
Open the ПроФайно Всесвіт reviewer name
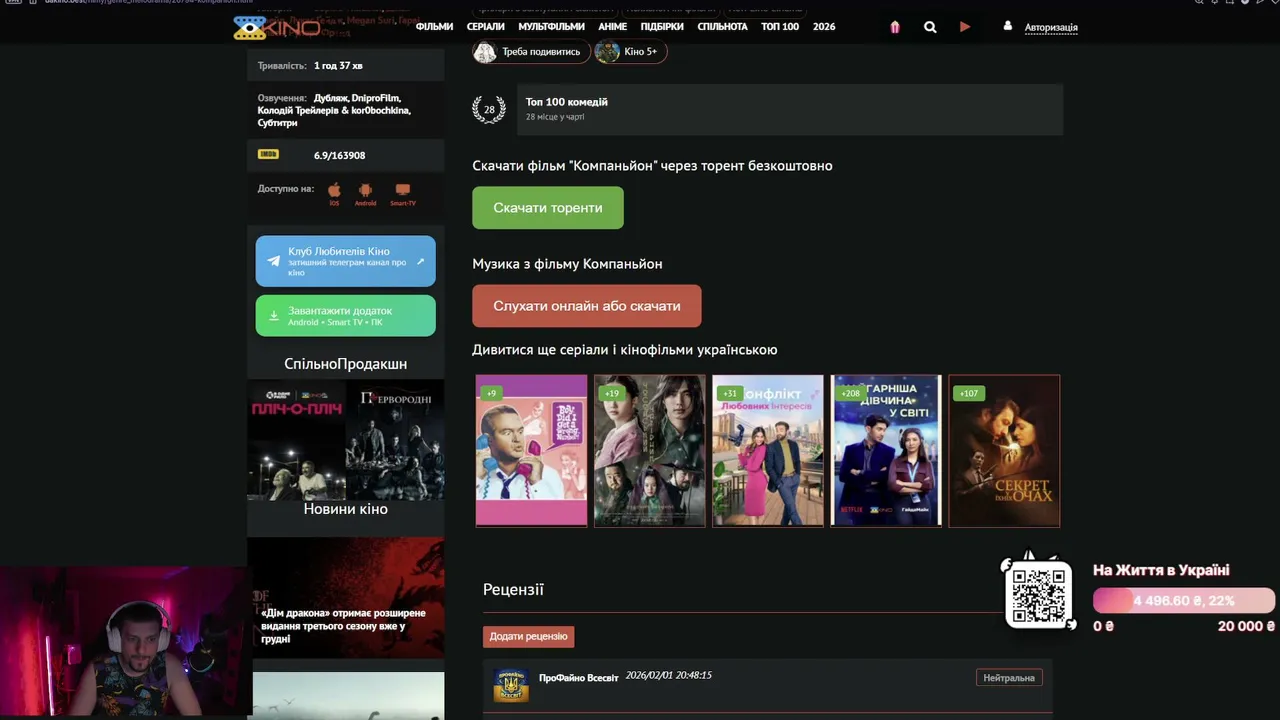pos(579,678)
